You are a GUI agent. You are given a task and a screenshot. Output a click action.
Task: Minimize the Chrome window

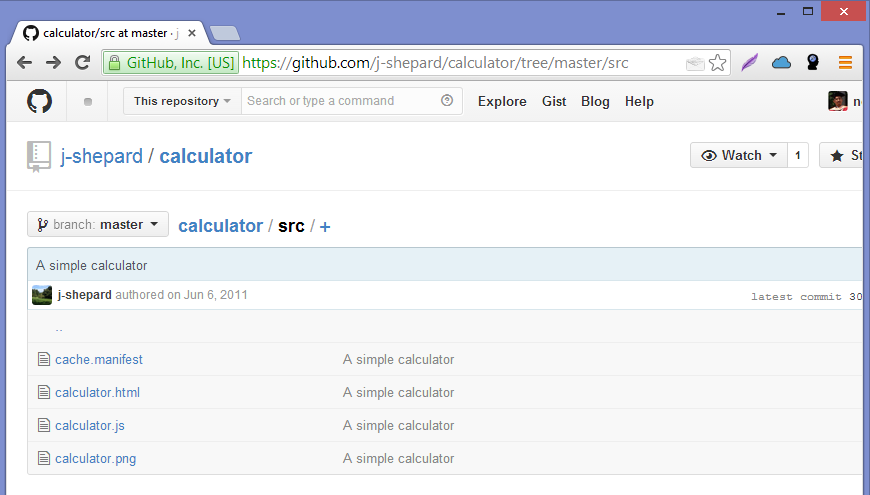coord(781,12)
